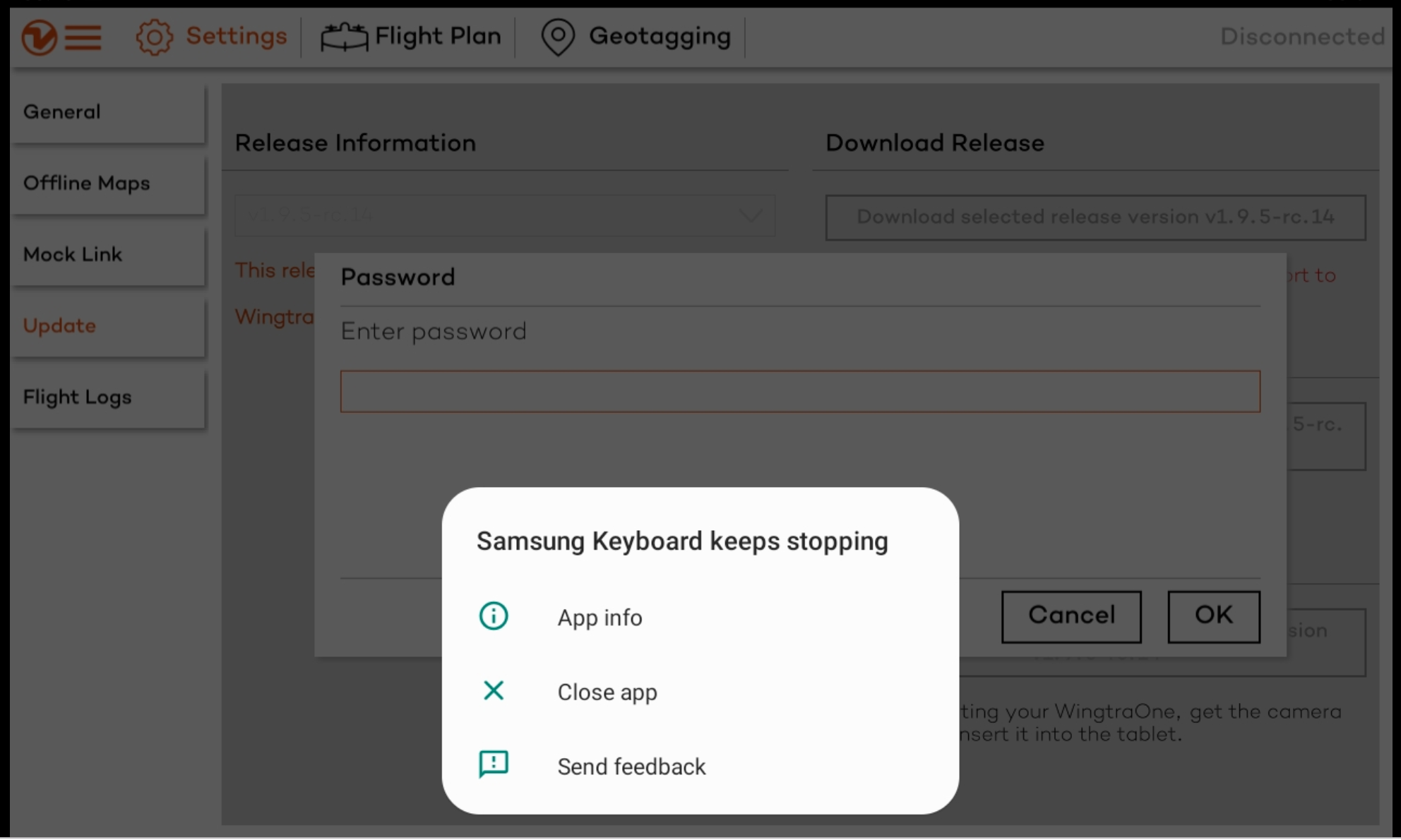Expand the release version dropdown chevron
Image resolution: width=1401 pixels, height=840 pixels.
(x=750, y=215)
